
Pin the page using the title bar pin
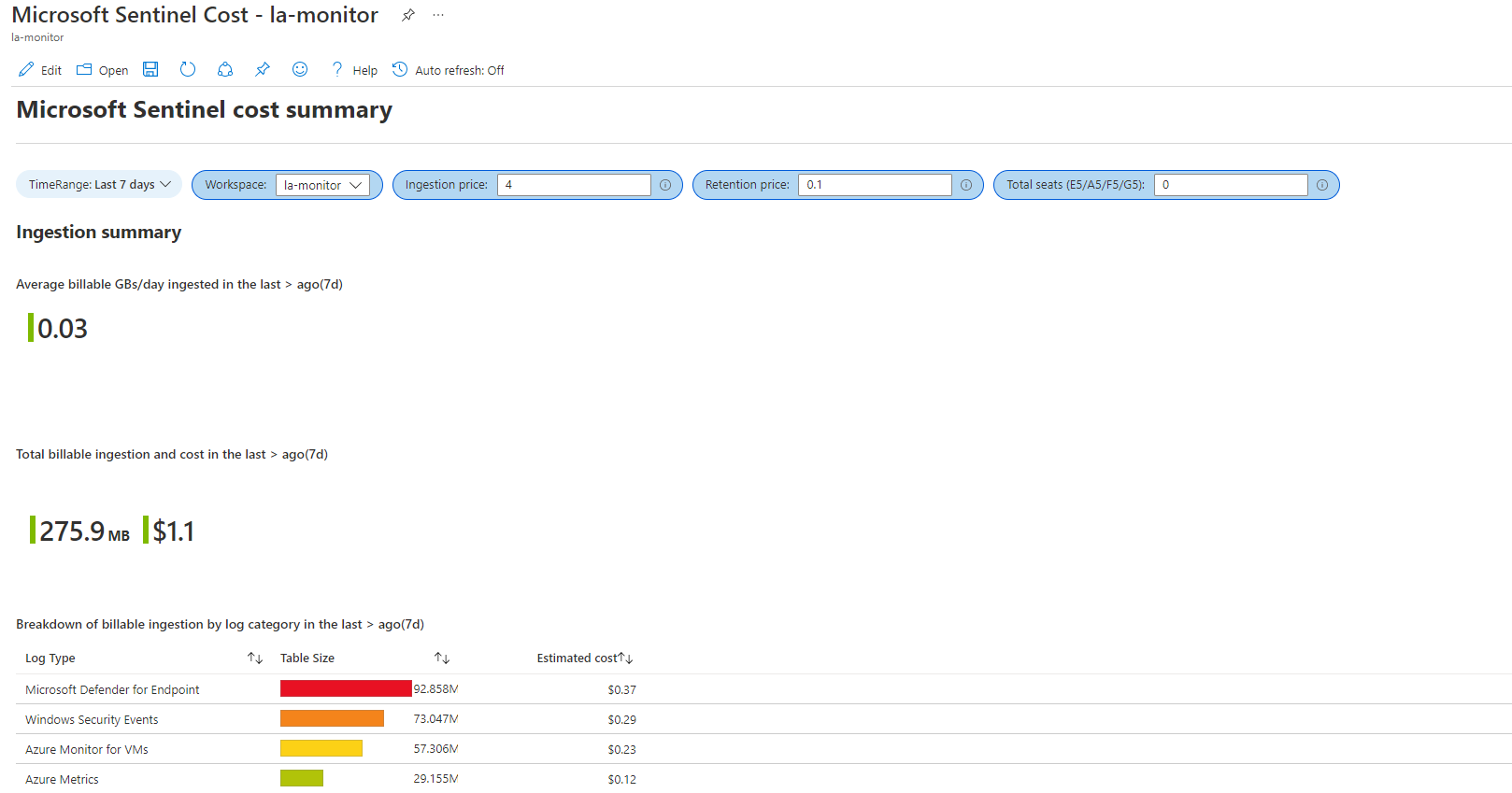408,15
